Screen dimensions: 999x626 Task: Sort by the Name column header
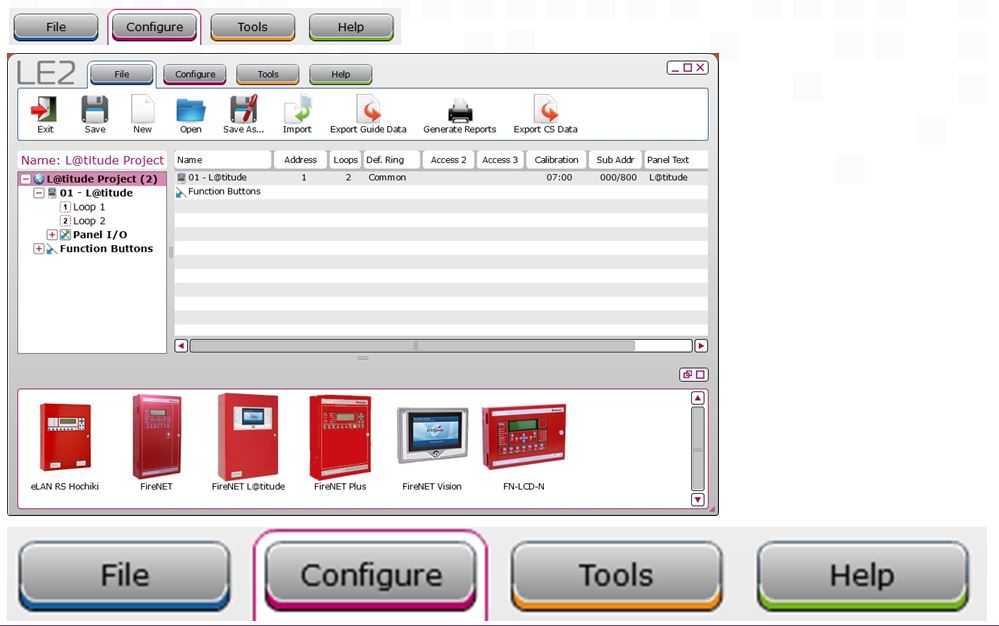pos(222,160)
